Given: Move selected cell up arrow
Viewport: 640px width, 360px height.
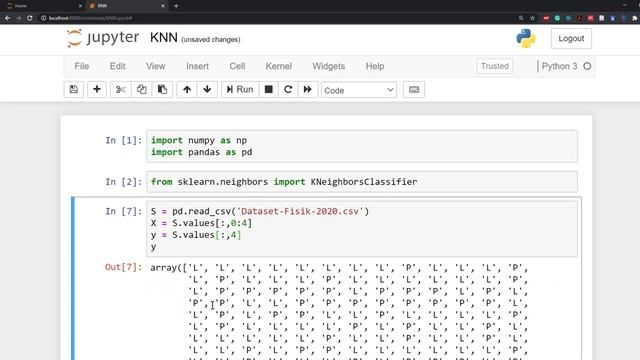Looking at the screenshot, I should click(x=187, y=89).
